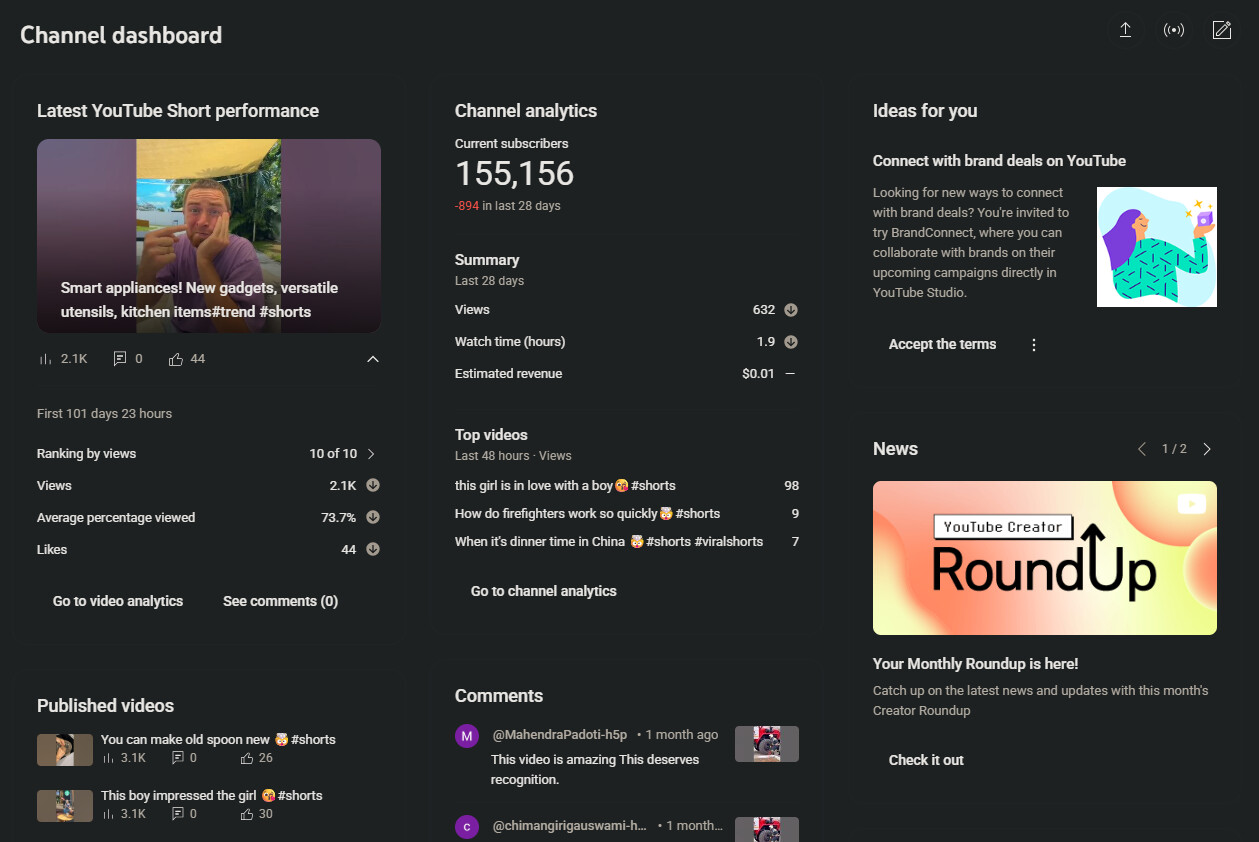Screen dimensions: 1259x842
Task: Open the latest YouTube Short thumbnail
Action: click(208, 235)
